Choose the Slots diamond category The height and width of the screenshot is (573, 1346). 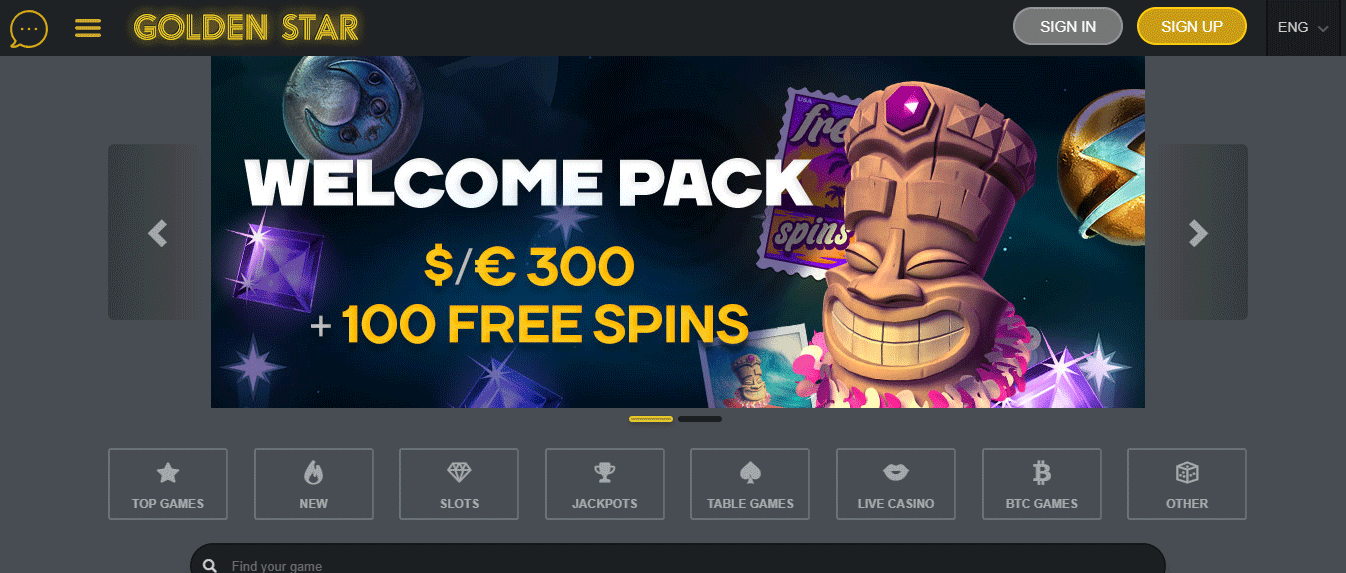tap(459, 484)
